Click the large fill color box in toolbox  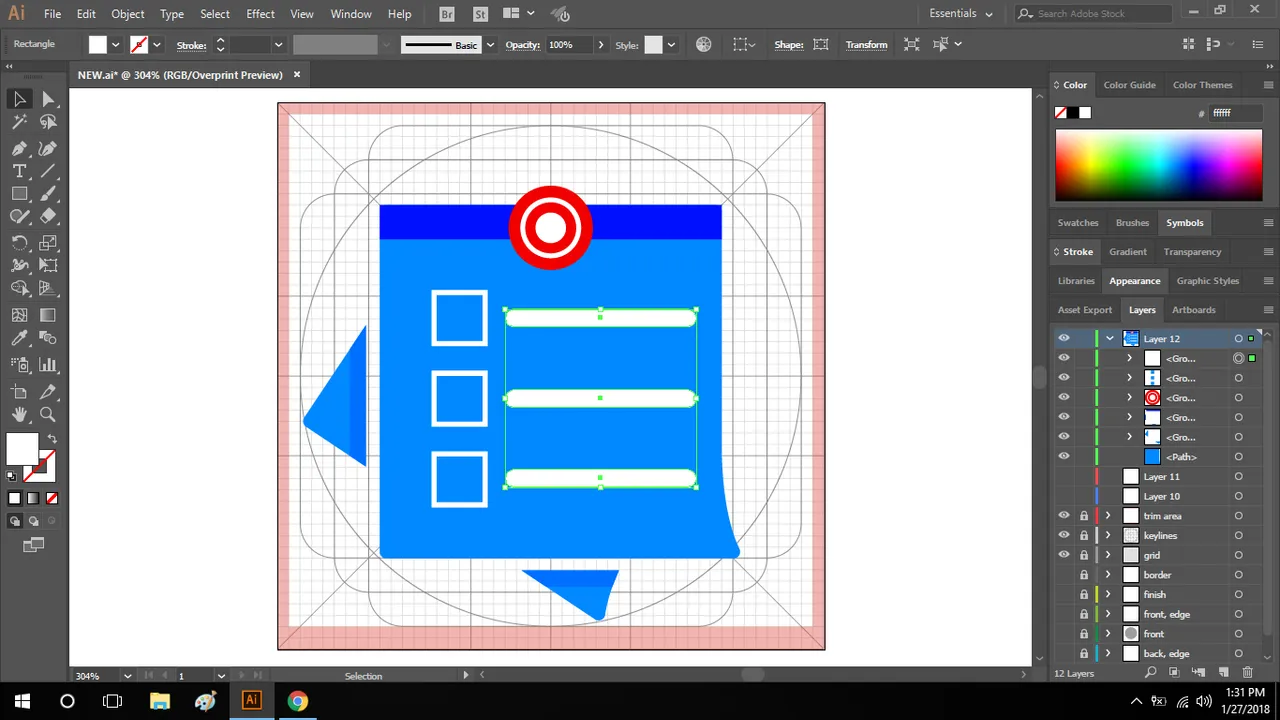22,449
